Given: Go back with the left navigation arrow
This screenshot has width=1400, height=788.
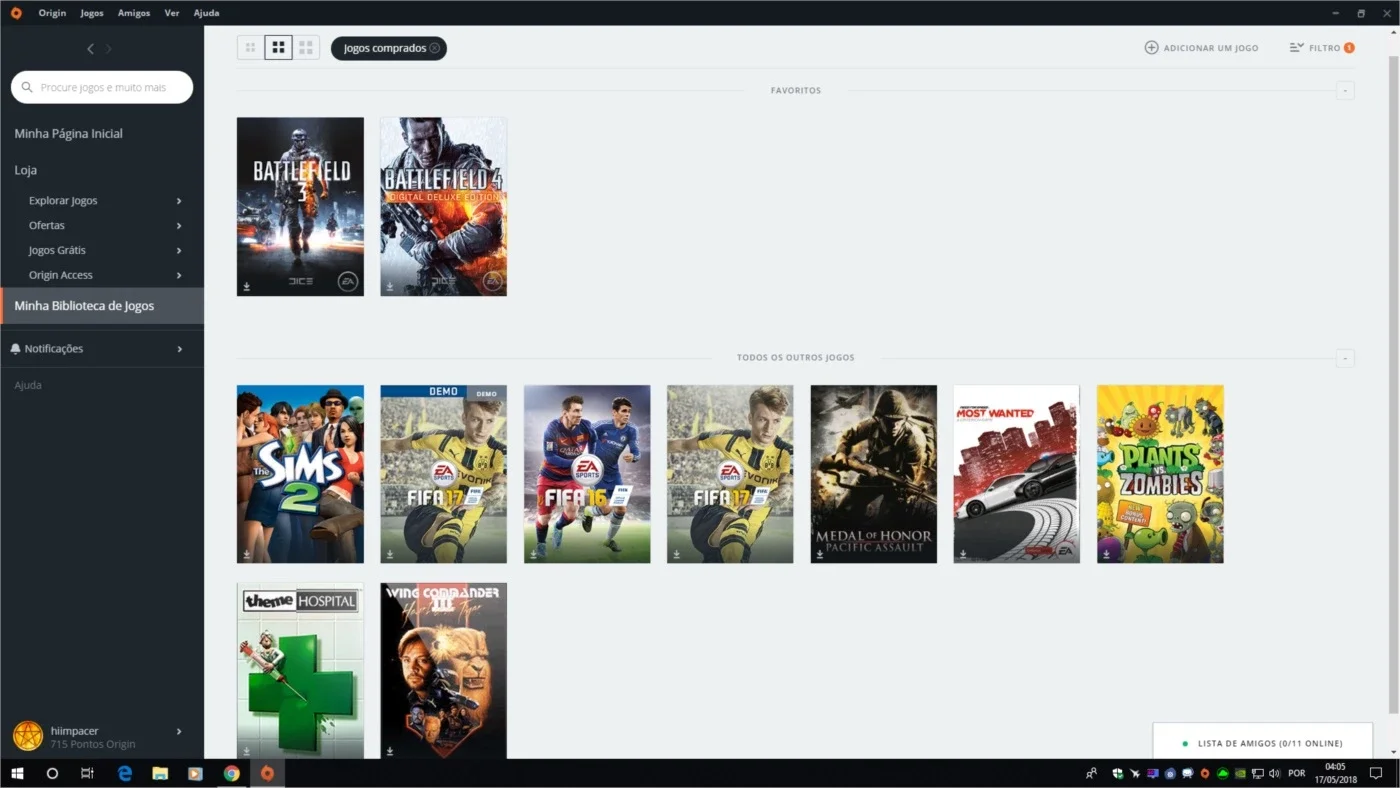Looking at the screenshot, I should click(90, 49).
